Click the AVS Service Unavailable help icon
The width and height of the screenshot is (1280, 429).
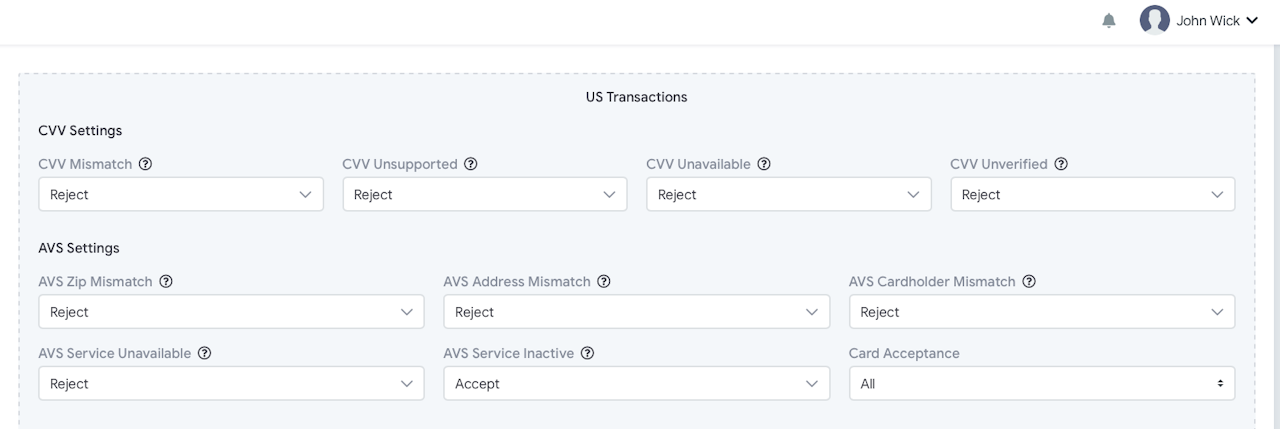[x=204, y=353]
